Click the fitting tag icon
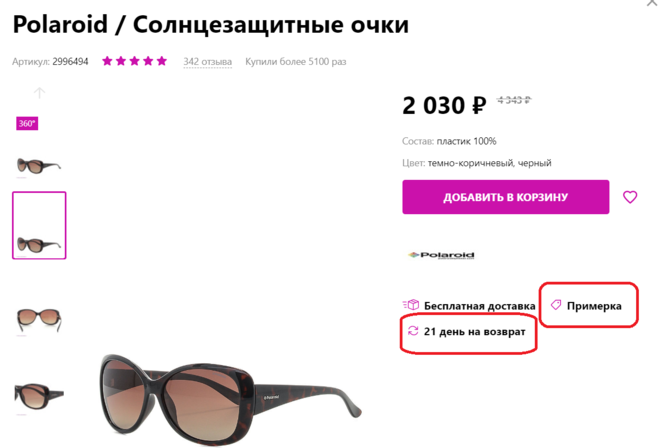The height and width of the screenshot is (448, 659). (x=556, y=305)
